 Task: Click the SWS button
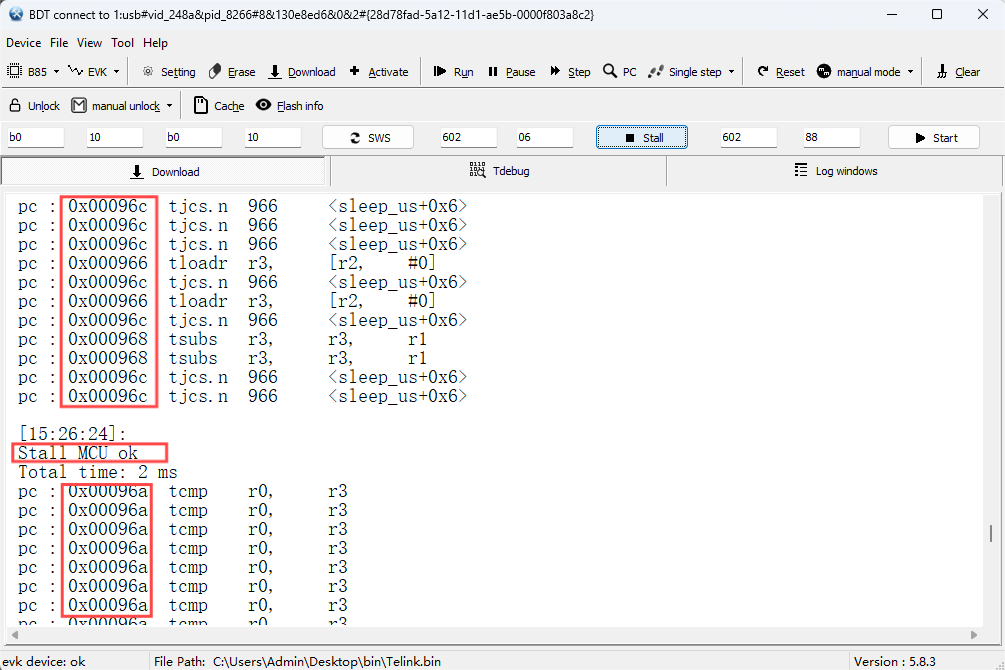click(368, 137)
